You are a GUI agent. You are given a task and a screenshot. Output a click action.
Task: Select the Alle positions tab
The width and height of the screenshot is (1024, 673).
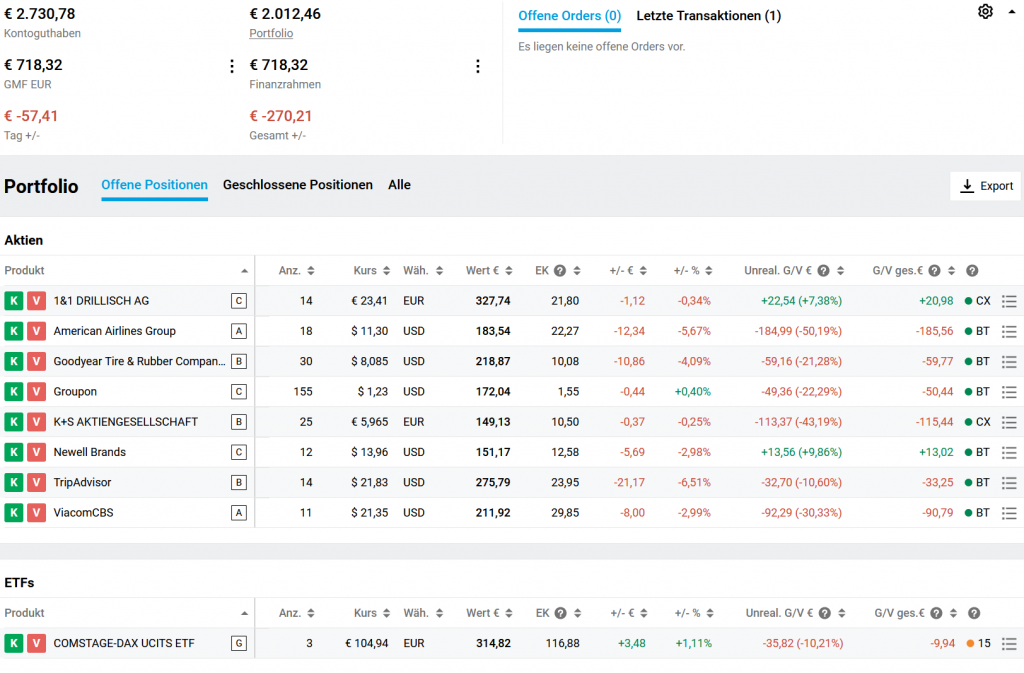point(399,185)
